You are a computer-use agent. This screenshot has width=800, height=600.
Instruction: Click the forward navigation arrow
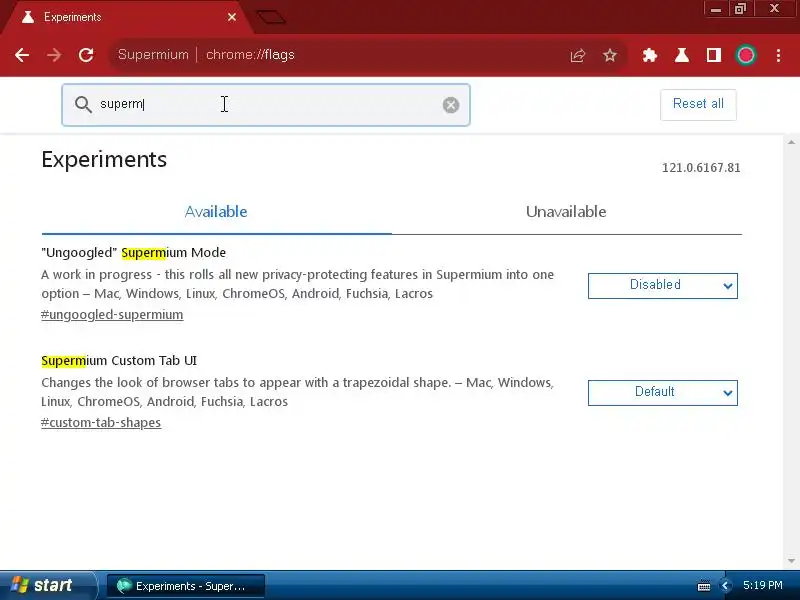click(54, 55)
